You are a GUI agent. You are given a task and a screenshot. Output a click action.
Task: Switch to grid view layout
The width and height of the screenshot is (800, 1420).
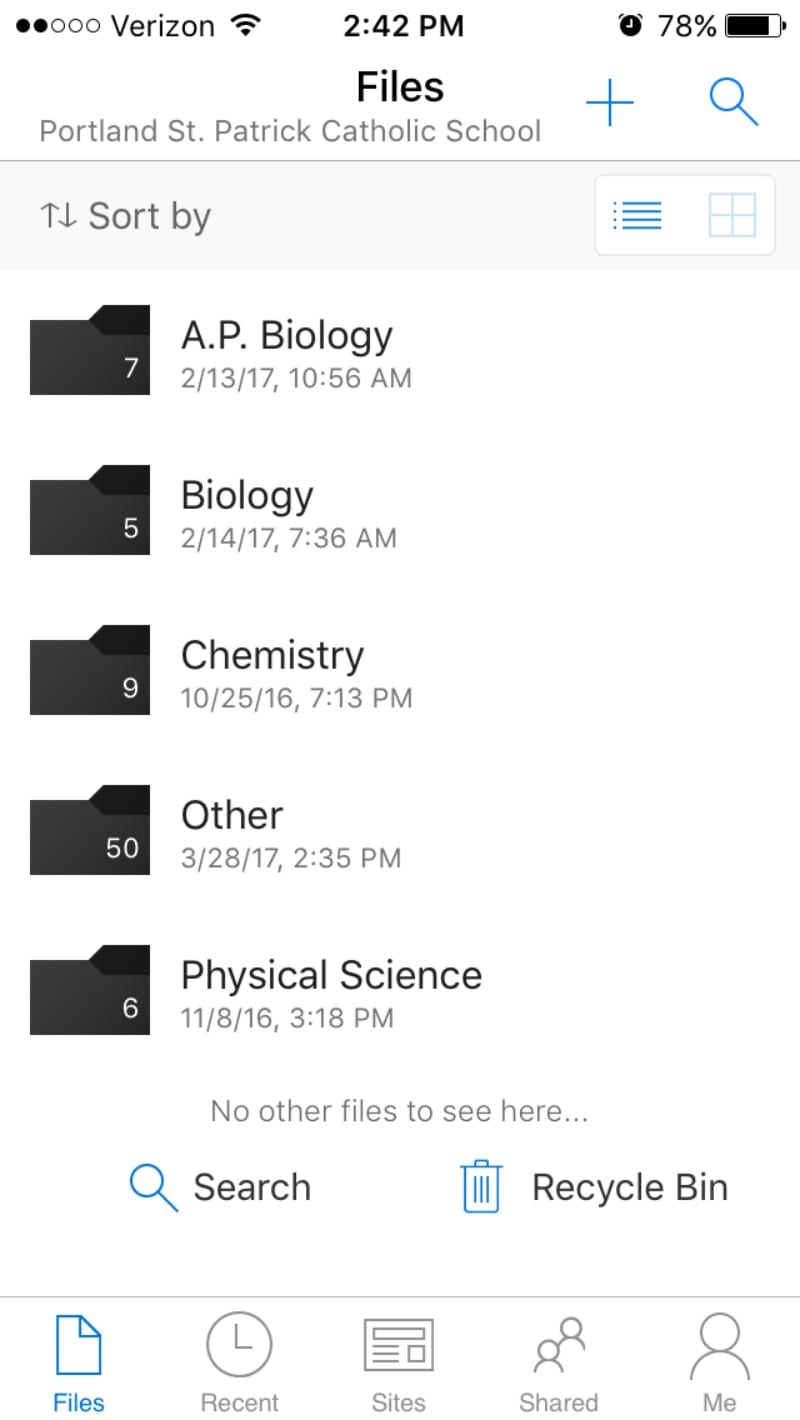pyautogui.click(x=732, y=215)
